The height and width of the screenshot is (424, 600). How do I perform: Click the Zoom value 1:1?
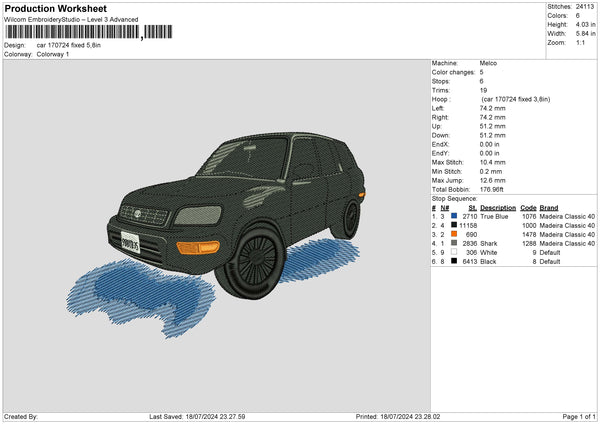coord(580,42)
